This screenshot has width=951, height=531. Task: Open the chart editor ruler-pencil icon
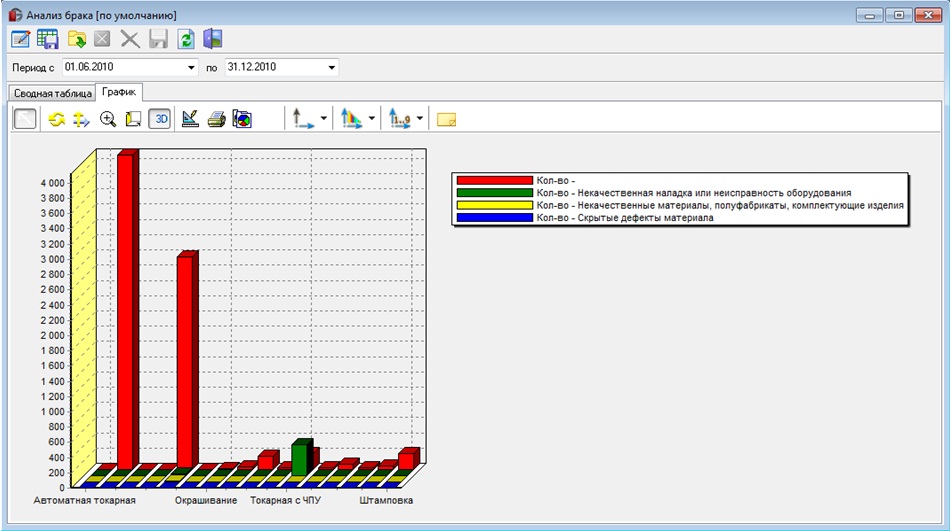point(190,119)
